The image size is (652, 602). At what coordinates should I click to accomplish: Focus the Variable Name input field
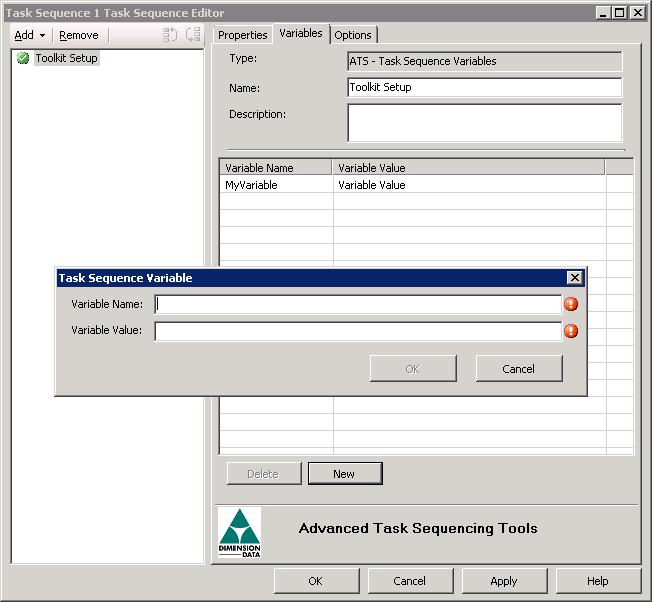click(358, 304)
